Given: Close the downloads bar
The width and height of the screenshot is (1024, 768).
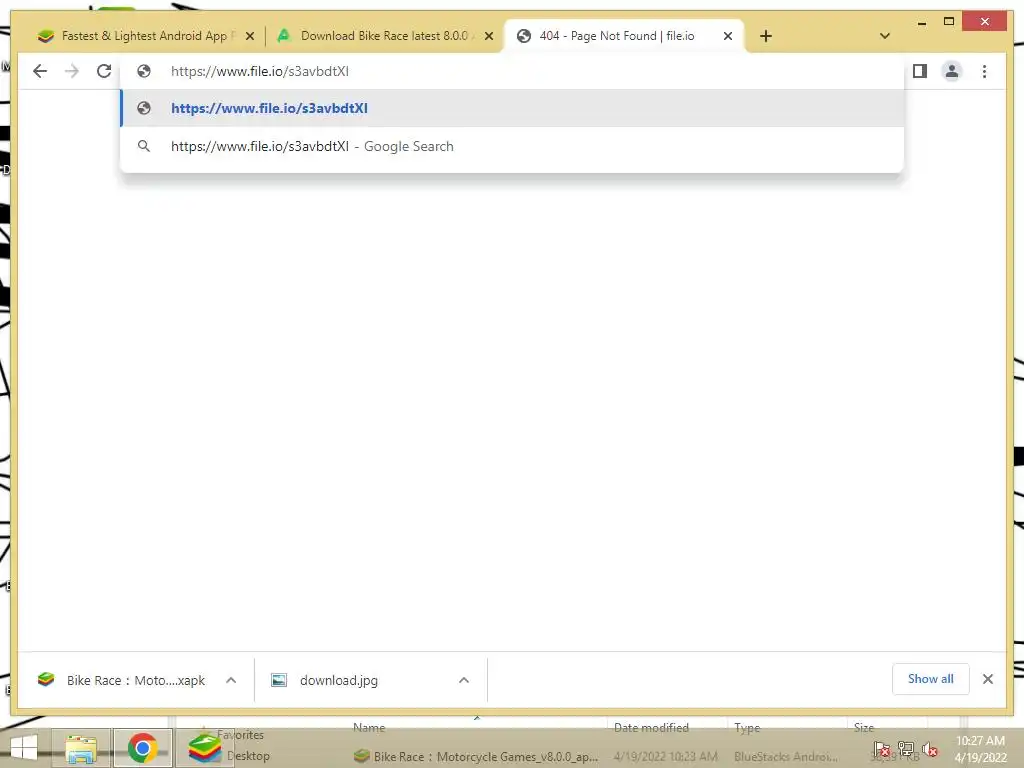Looking at the screenshot, I should (987, 679).
